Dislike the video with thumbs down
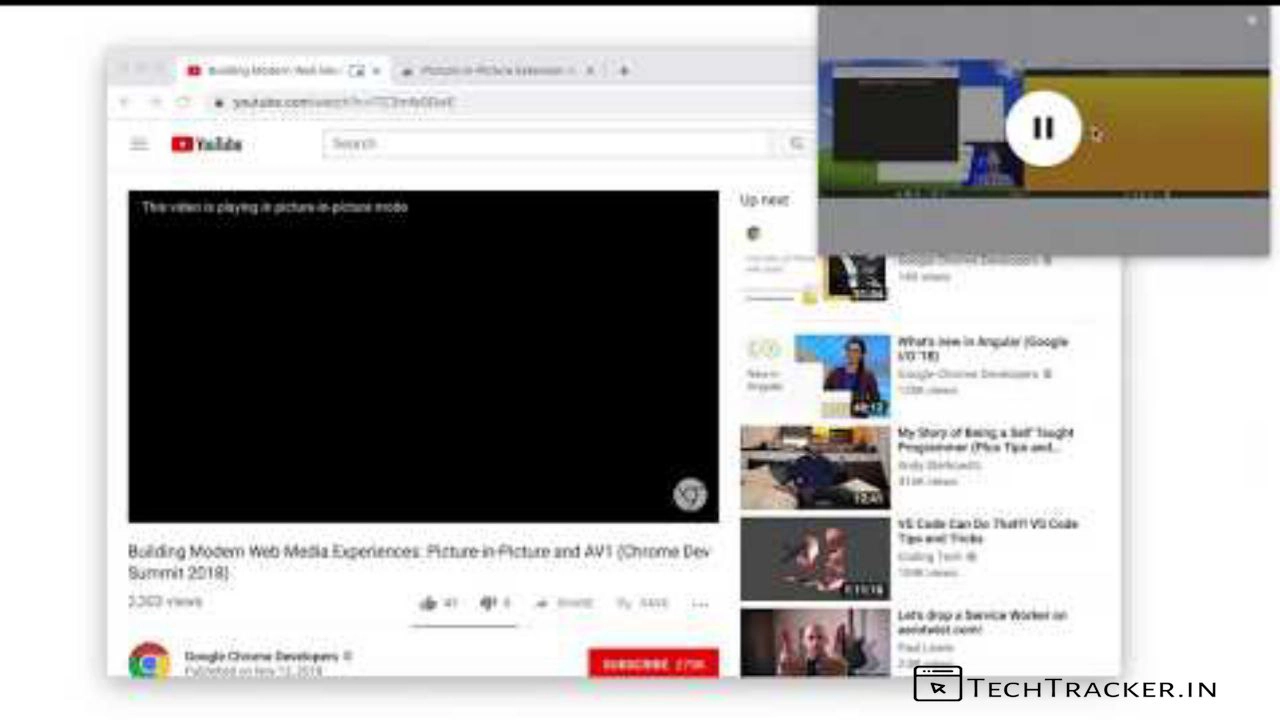 [x=488, y=603]
